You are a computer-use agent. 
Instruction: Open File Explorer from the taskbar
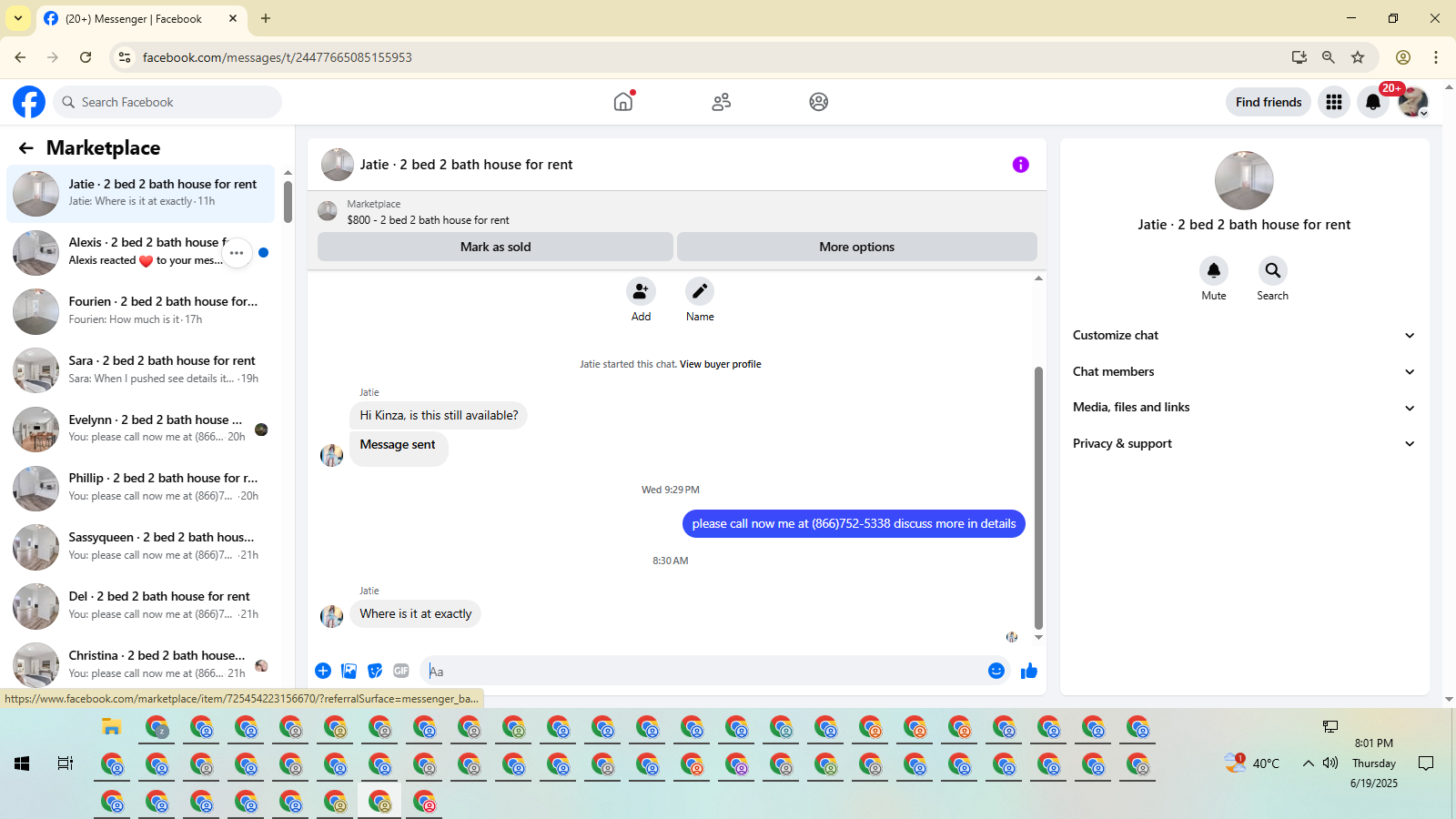(112, 726)
